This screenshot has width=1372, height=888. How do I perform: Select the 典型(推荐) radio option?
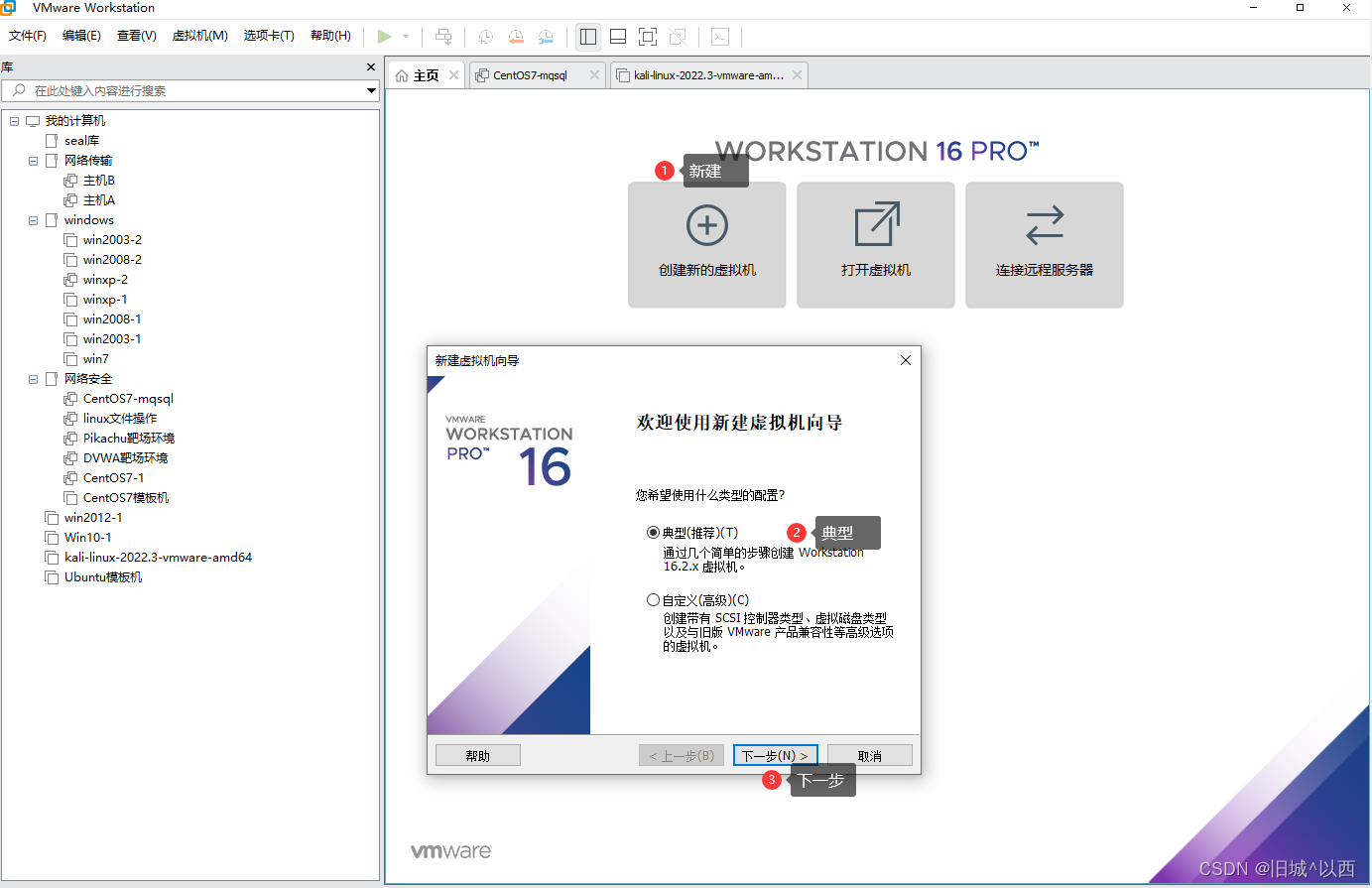[x=653, y=533]
